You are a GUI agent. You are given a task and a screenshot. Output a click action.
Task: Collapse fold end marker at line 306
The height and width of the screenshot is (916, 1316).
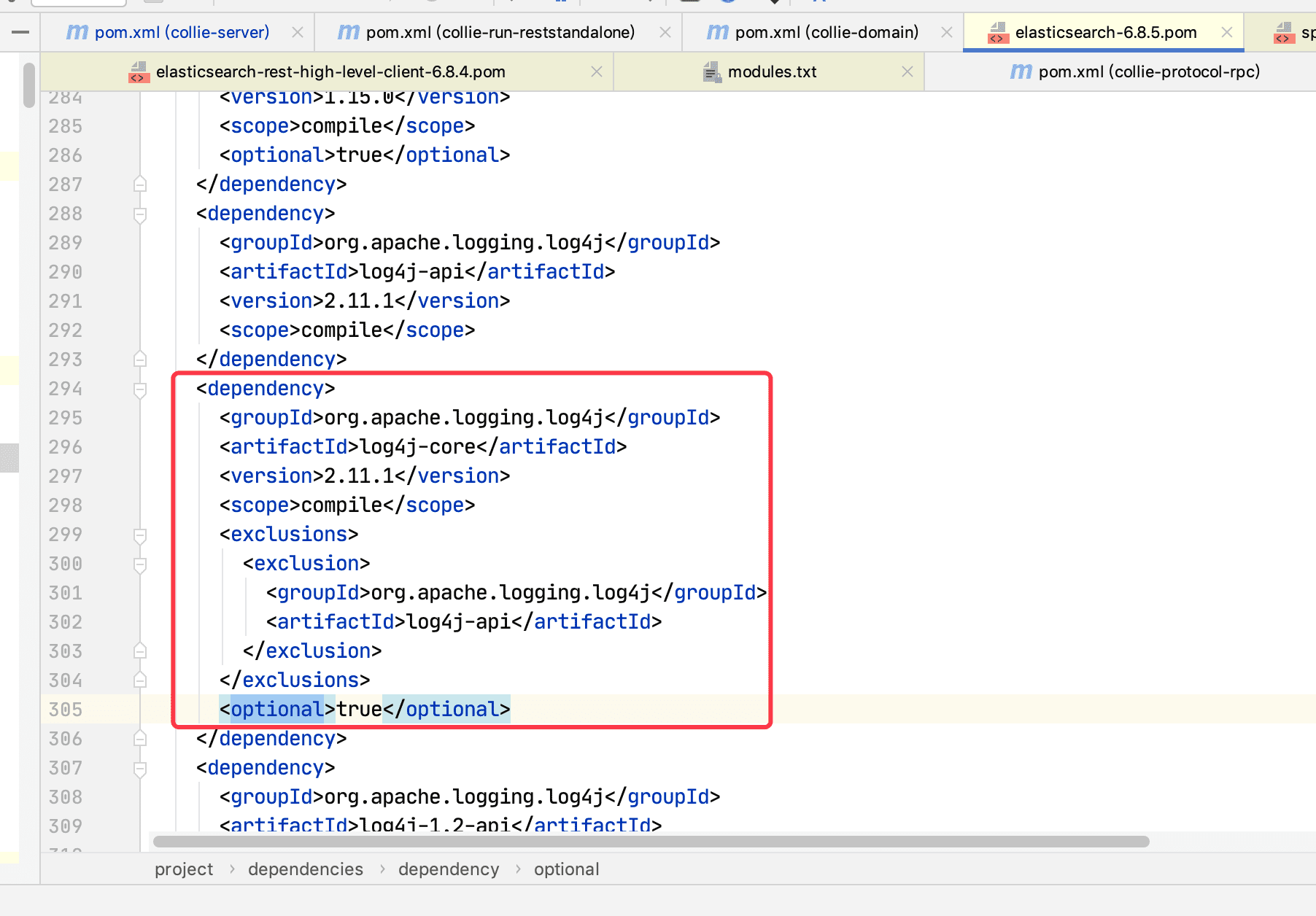(x=140, y=738)
